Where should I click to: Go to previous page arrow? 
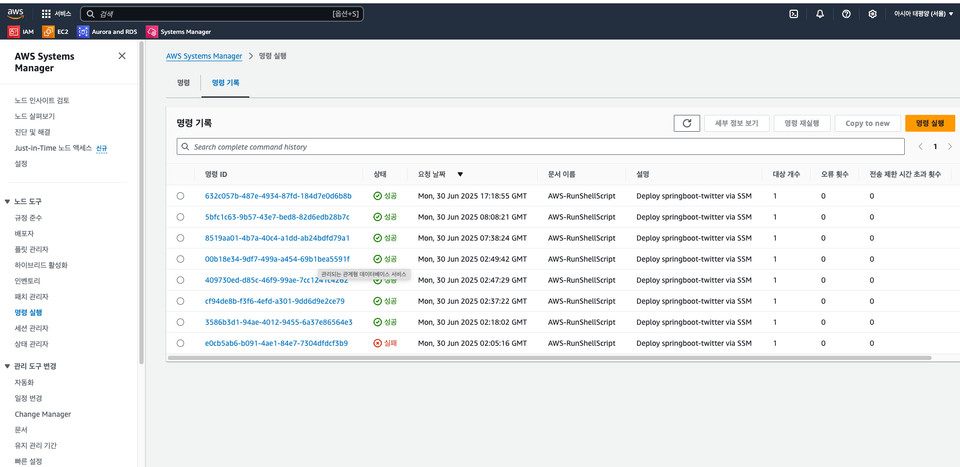[x=920, y=146]
